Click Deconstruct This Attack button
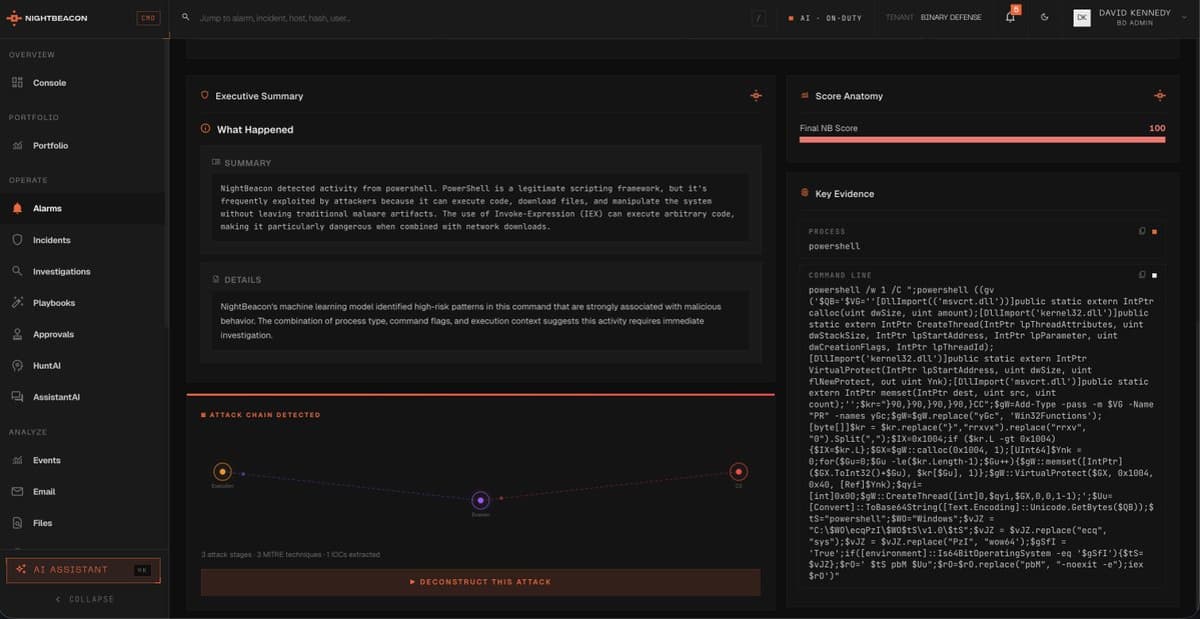 [480, 582]
